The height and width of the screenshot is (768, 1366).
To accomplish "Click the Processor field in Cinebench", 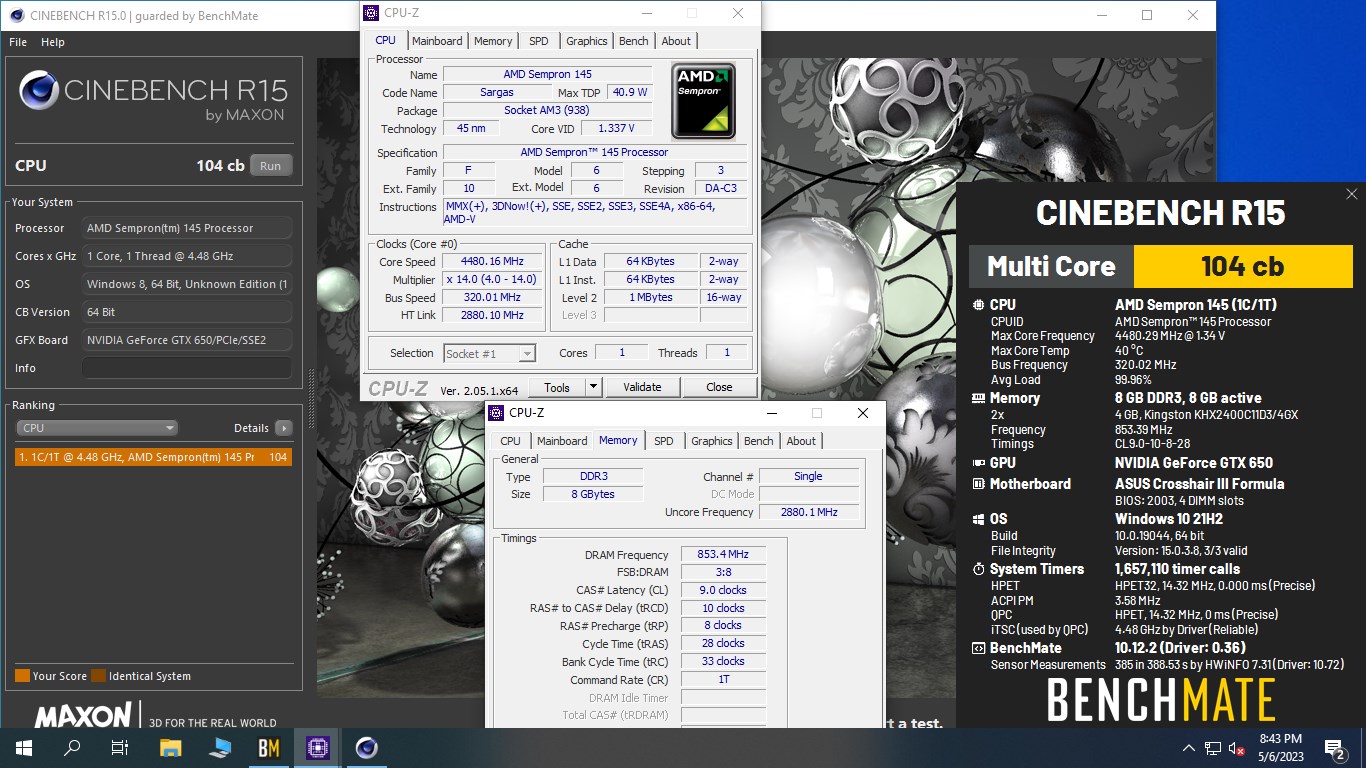I will tap(187, 228).
